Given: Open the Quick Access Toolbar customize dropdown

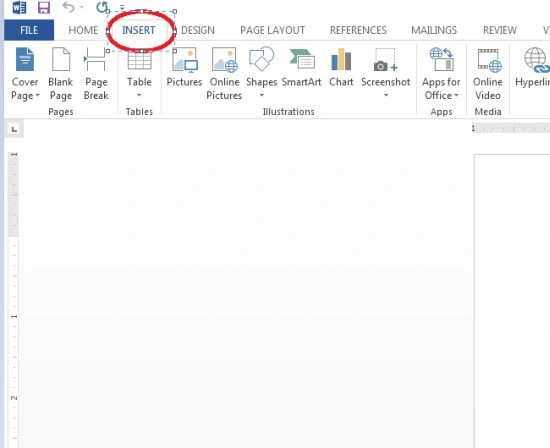Looking at the screenshot, I should coord(122,7).
